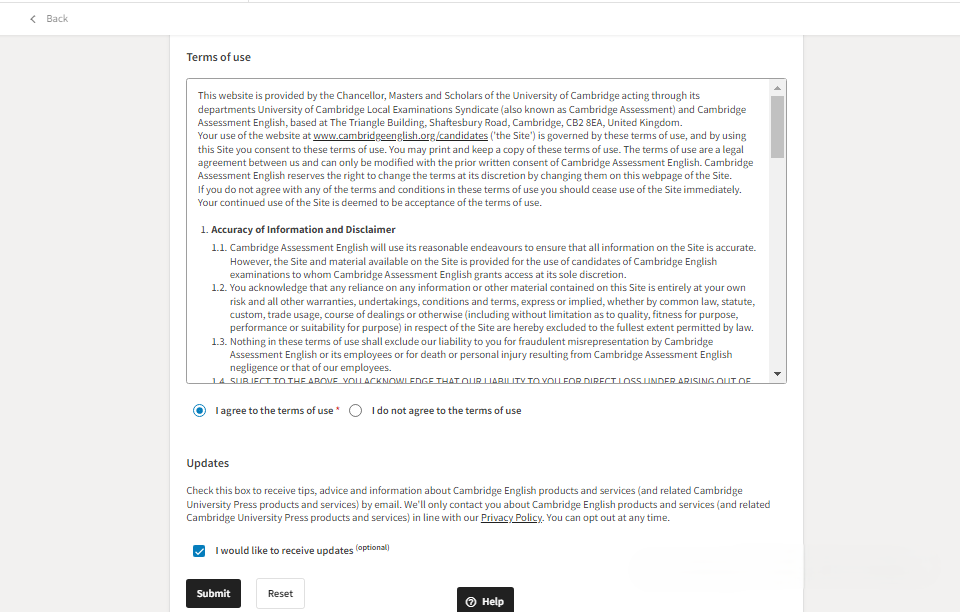The image size is (960, 612).
Task: Click the terms box scroll-up arrow
Action: (x=778, y=89)
